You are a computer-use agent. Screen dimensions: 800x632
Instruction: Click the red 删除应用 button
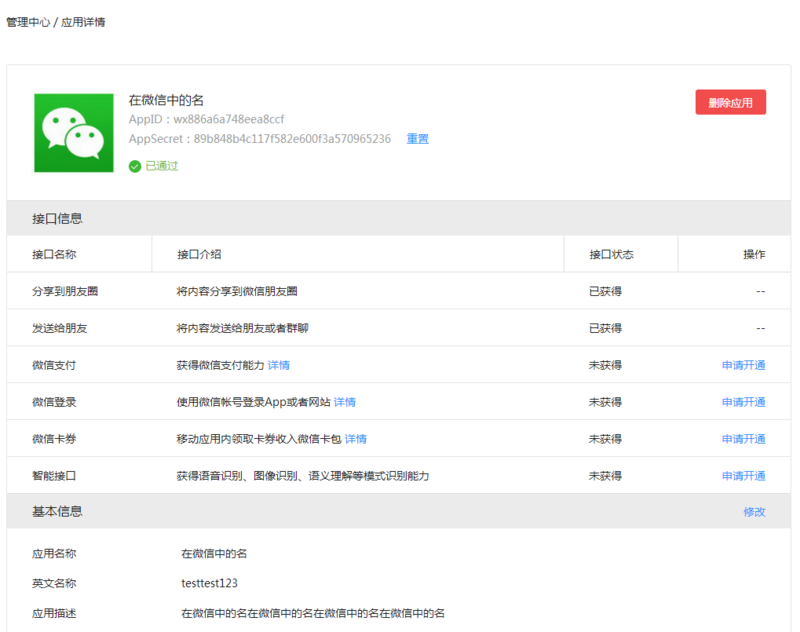pos(730,103)
